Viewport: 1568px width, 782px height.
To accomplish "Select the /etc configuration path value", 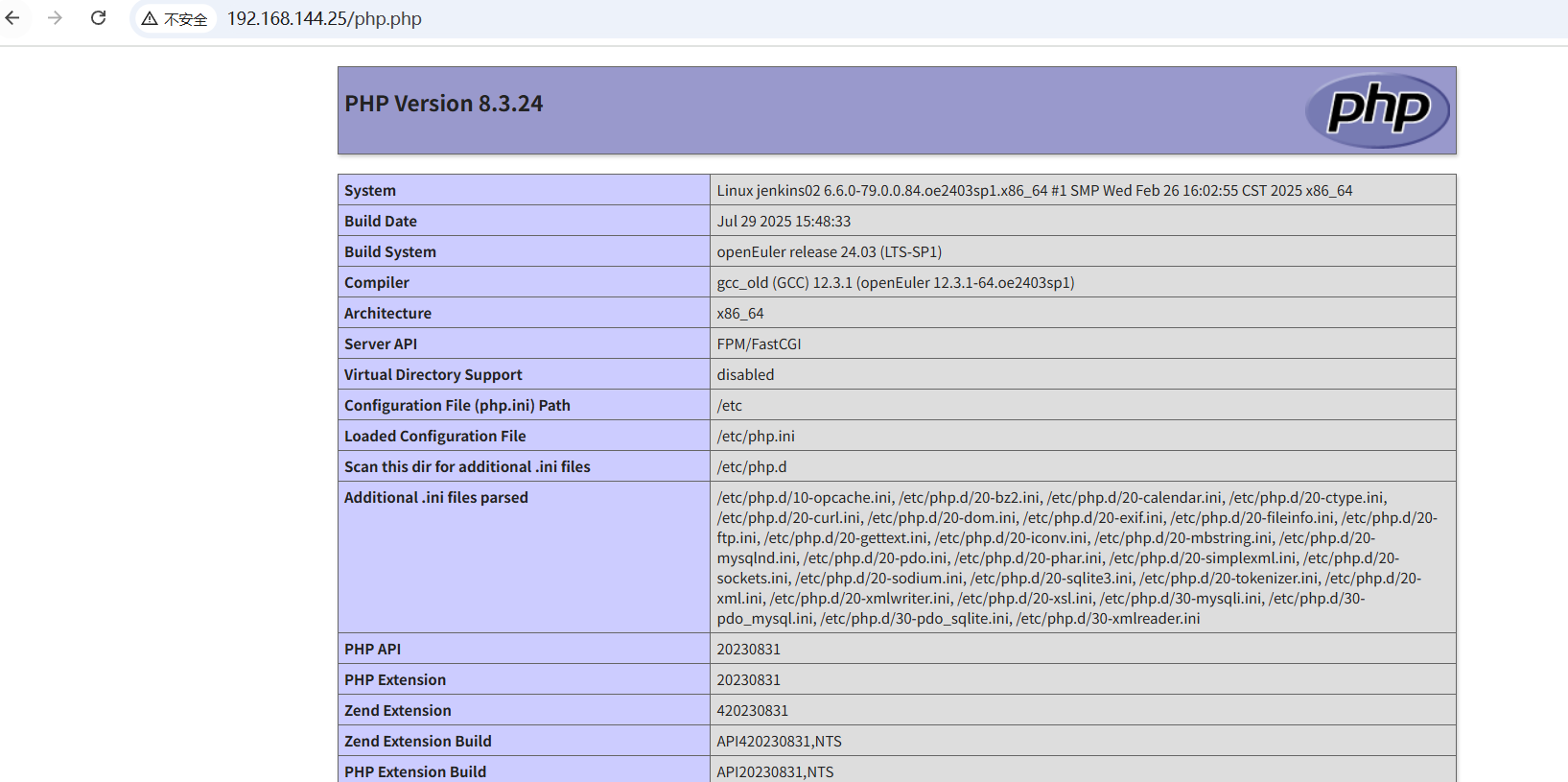I will [x=730, y=406].
